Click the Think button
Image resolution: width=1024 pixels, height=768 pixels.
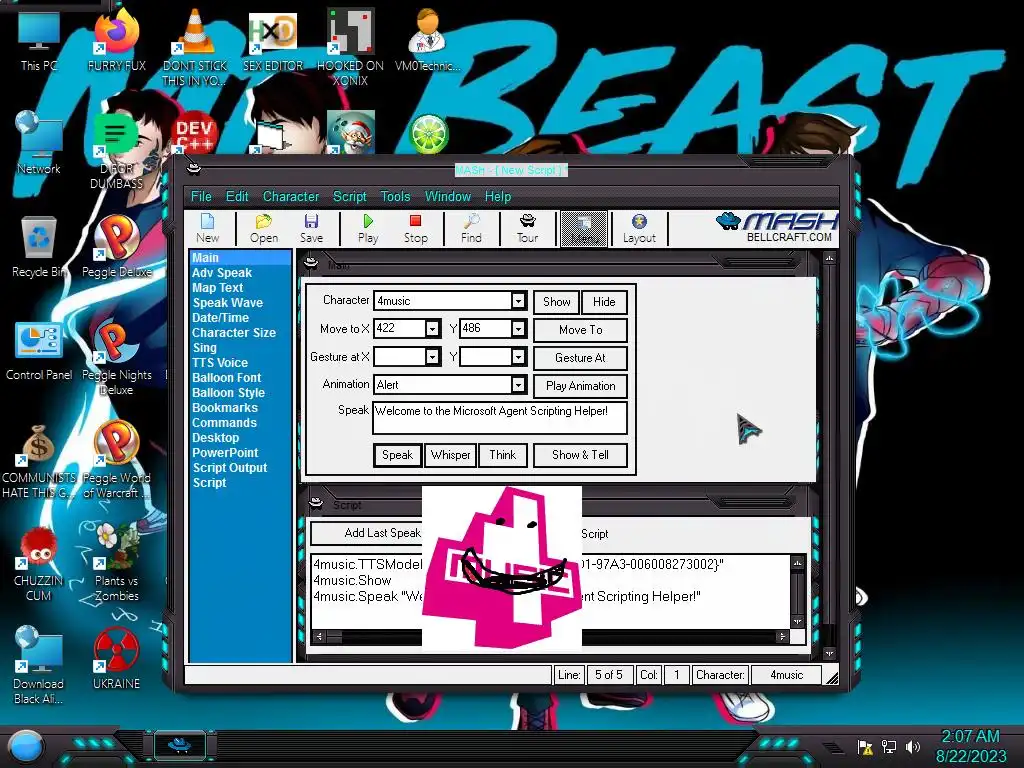502,455
